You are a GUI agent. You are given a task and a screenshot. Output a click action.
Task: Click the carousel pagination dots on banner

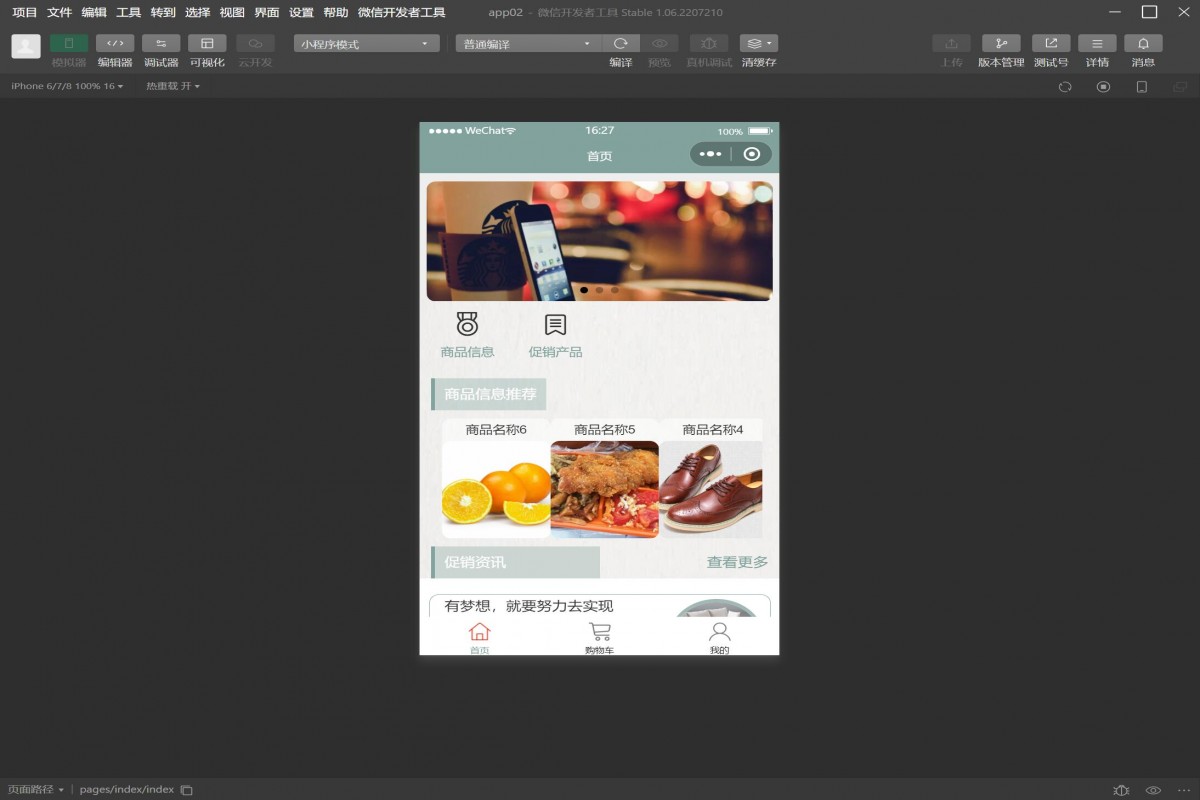point(598,290)
